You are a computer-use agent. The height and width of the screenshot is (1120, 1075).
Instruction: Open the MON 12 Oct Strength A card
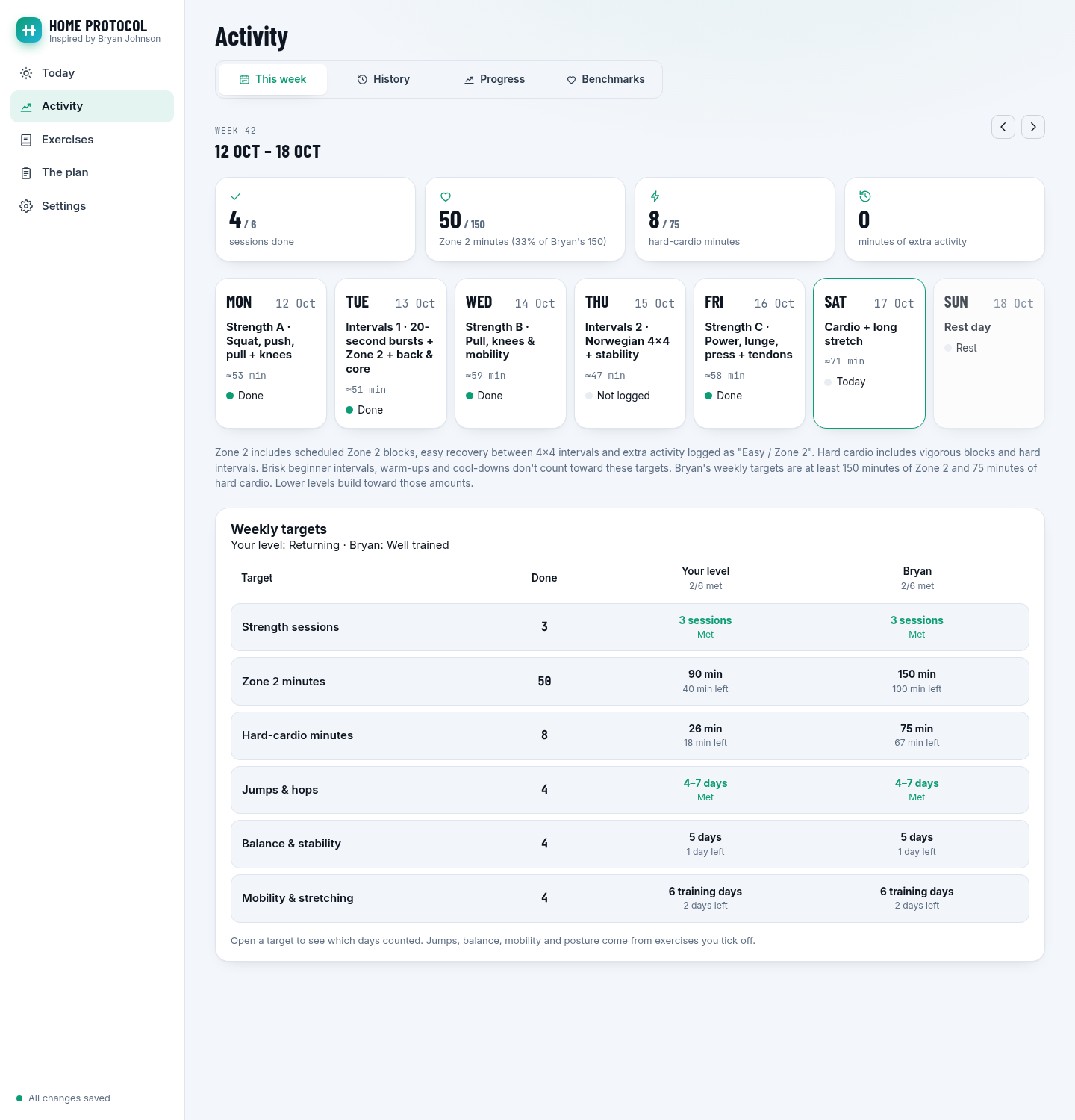click(271, 353)
